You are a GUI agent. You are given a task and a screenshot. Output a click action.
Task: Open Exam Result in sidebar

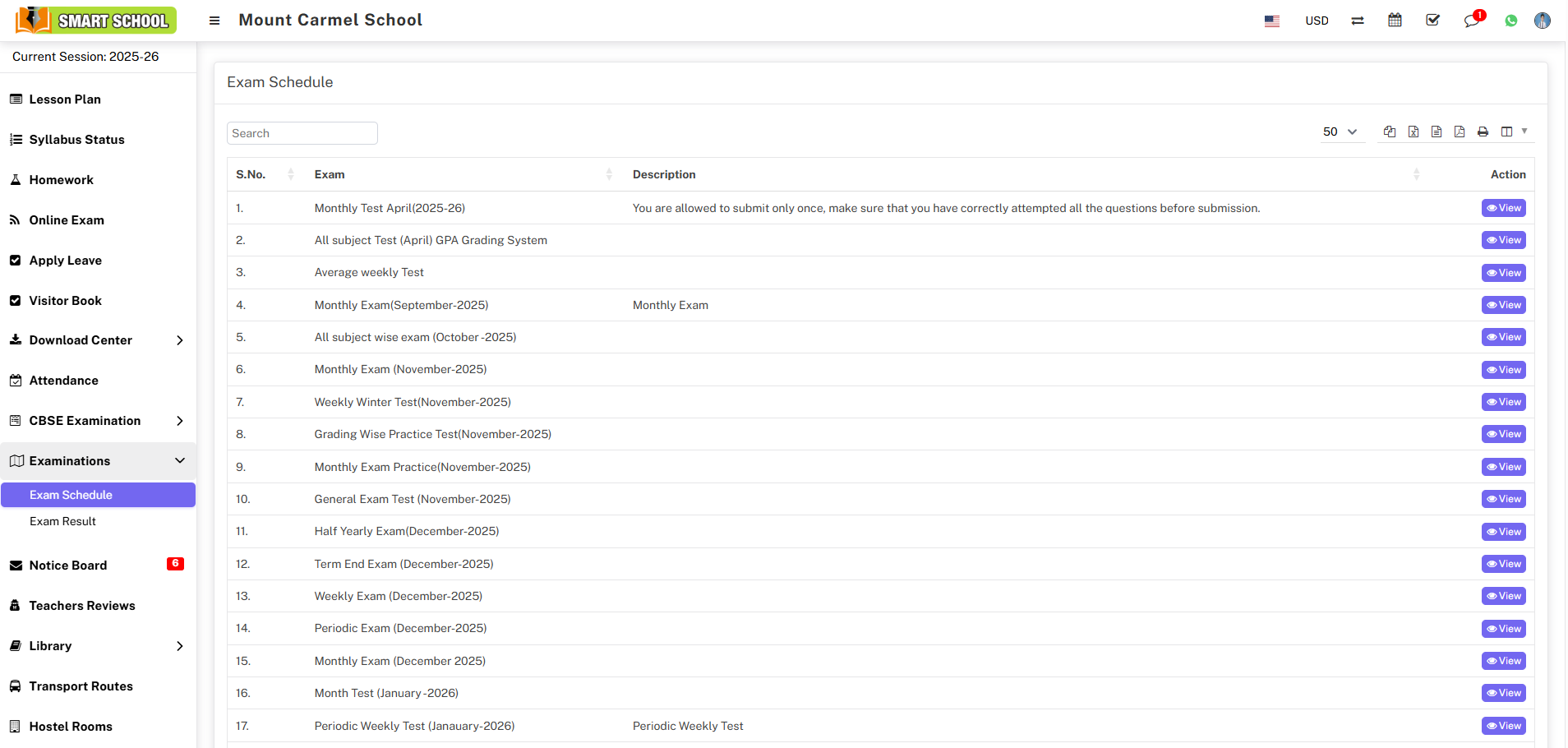click(x=63, y=521)
